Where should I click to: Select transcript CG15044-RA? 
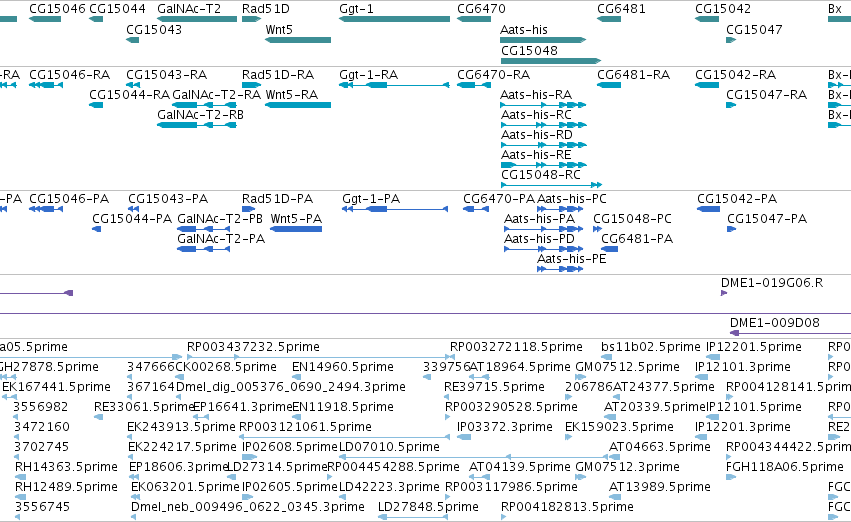click(129, 94)
